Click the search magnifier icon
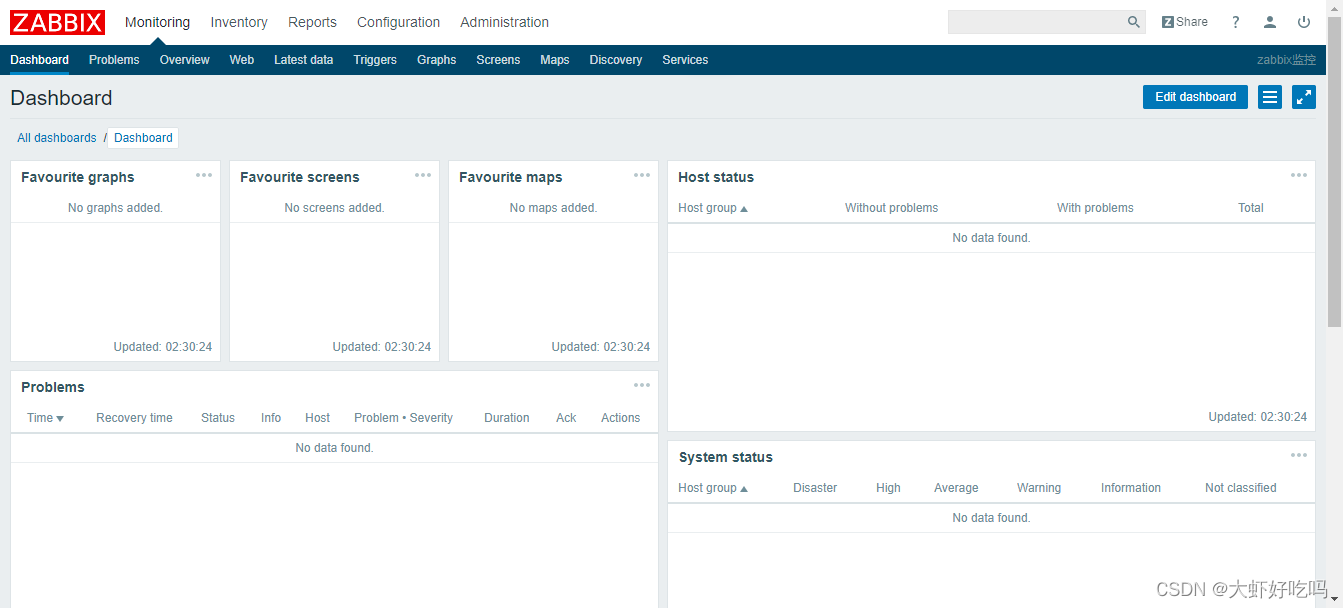This screenshot has height=608, width=1343. click(1133, 22)
